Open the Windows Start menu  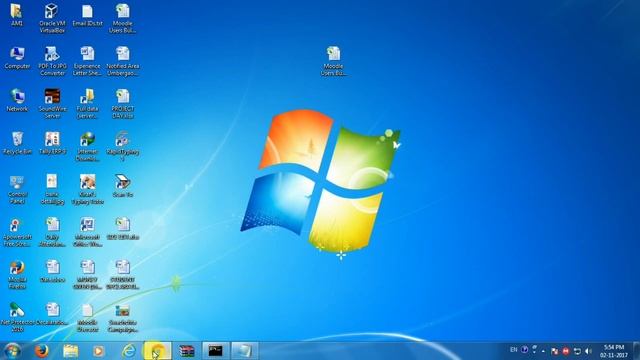(12, 351)
